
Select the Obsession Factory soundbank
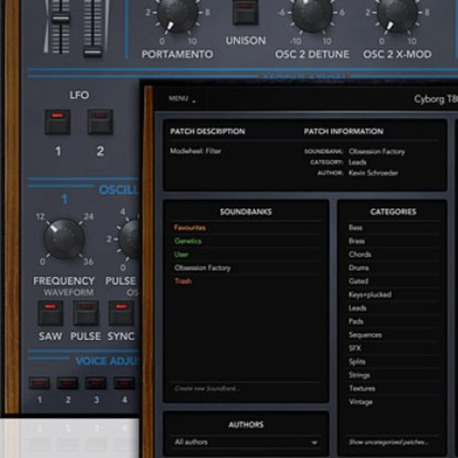(x=246, y=268)
